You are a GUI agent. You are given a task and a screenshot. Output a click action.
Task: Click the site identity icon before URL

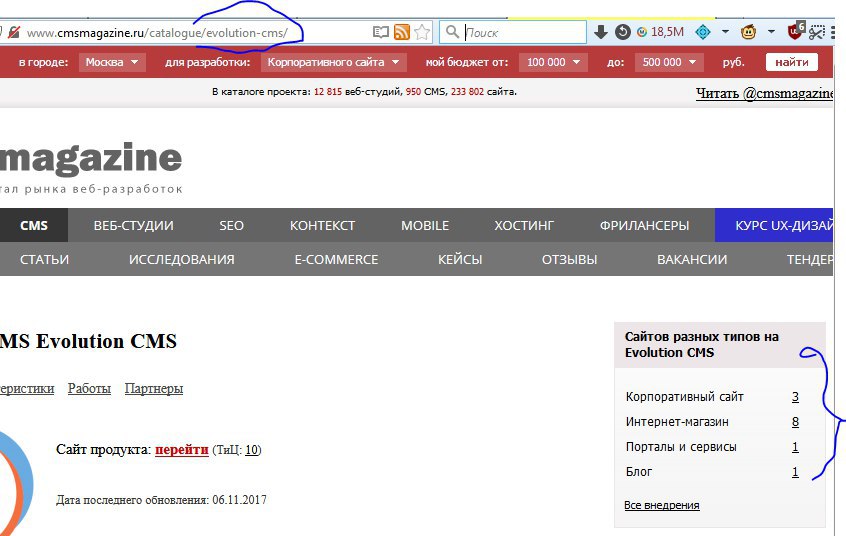14,32
